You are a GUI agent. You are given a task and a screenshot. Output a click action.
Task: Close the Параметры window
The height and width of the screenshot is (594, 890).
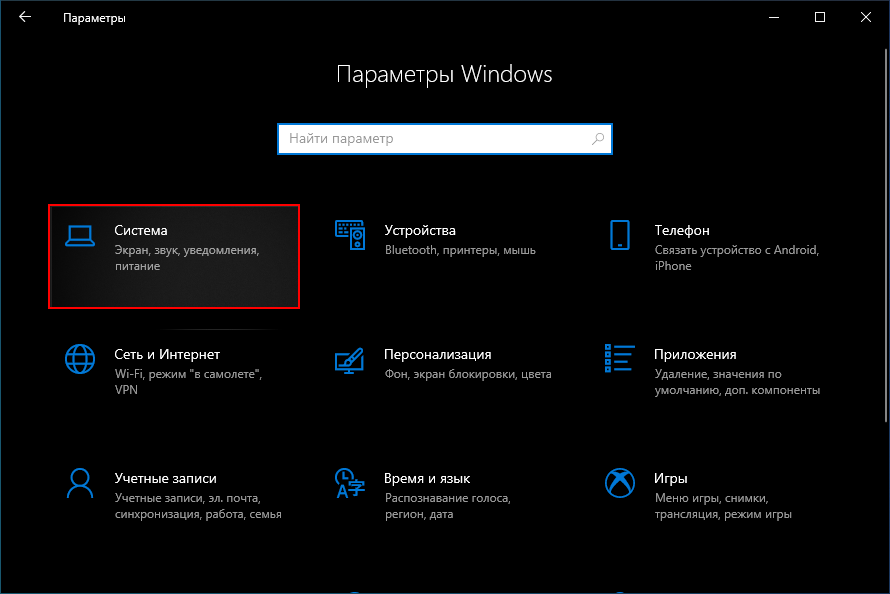(866, 17)
